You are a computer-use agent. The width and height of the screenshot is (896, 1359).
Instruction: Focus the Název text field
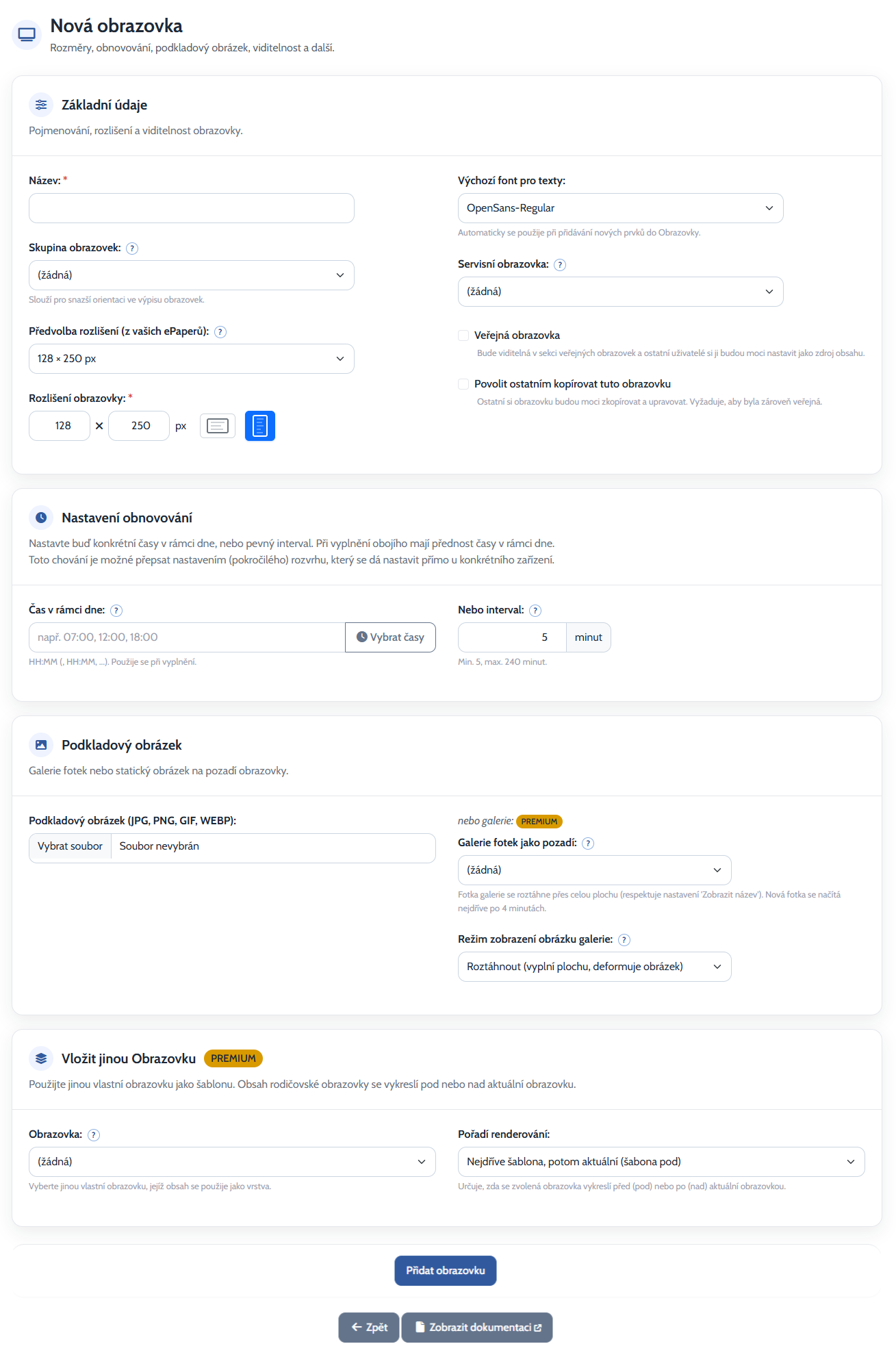[192, 208]
